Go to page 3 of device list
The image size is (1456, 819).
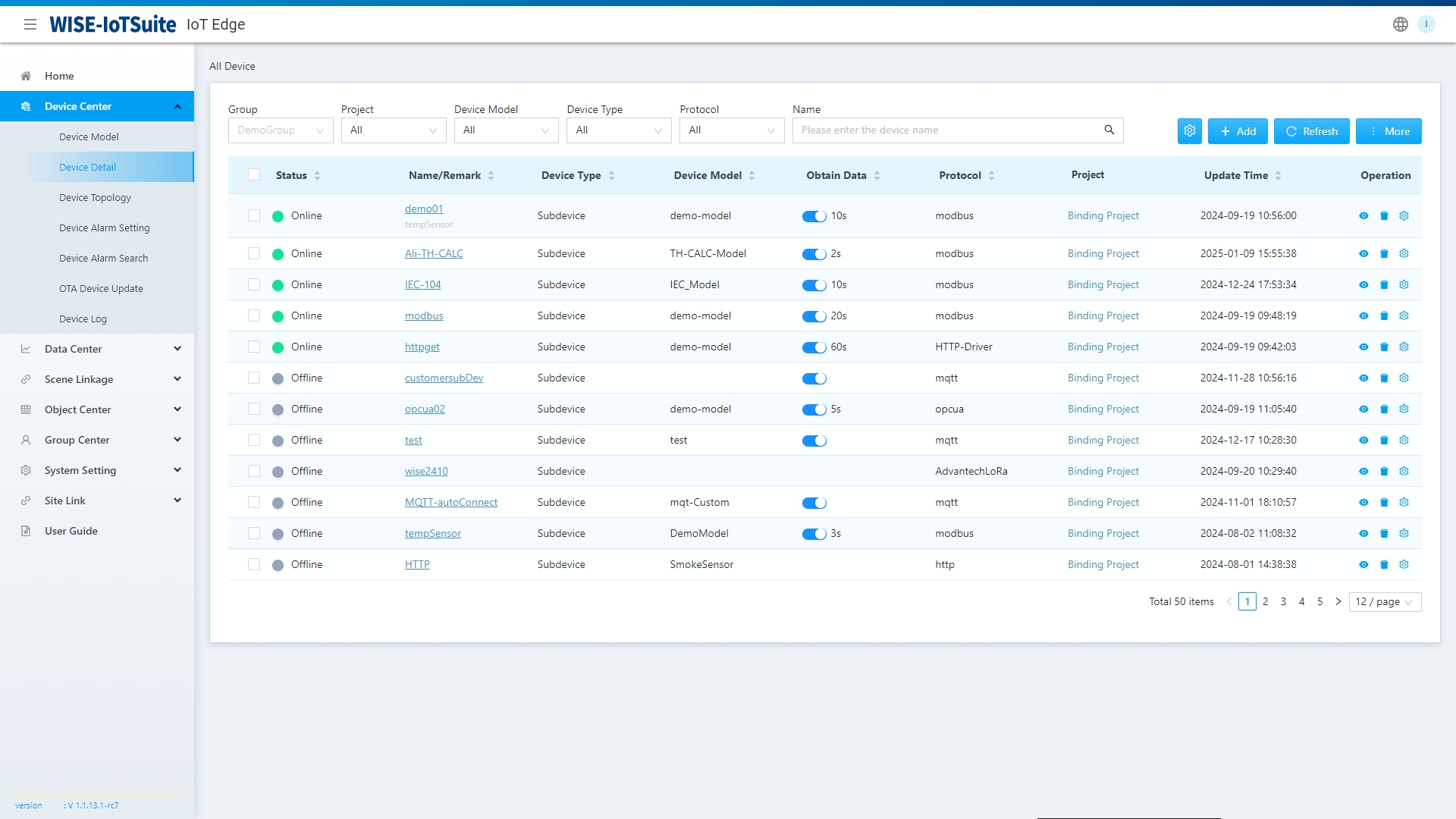(x=1283, y=601)
